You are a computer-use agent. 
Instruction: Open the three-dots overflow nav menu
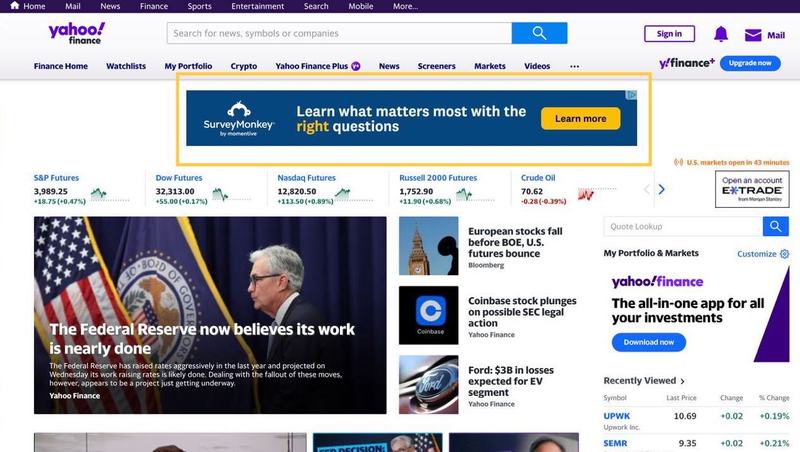(574, 66)
